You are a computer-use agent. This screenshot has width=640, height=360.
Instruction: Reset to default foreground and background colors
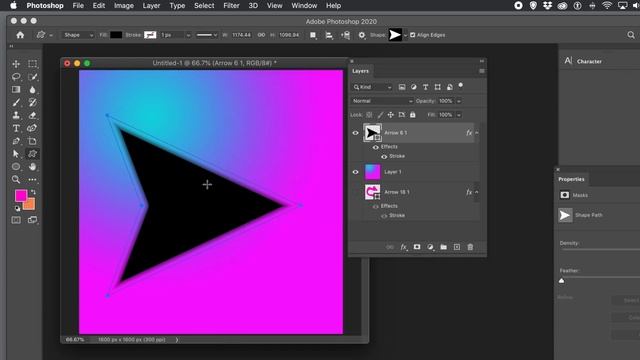click(x=17, y=208)
